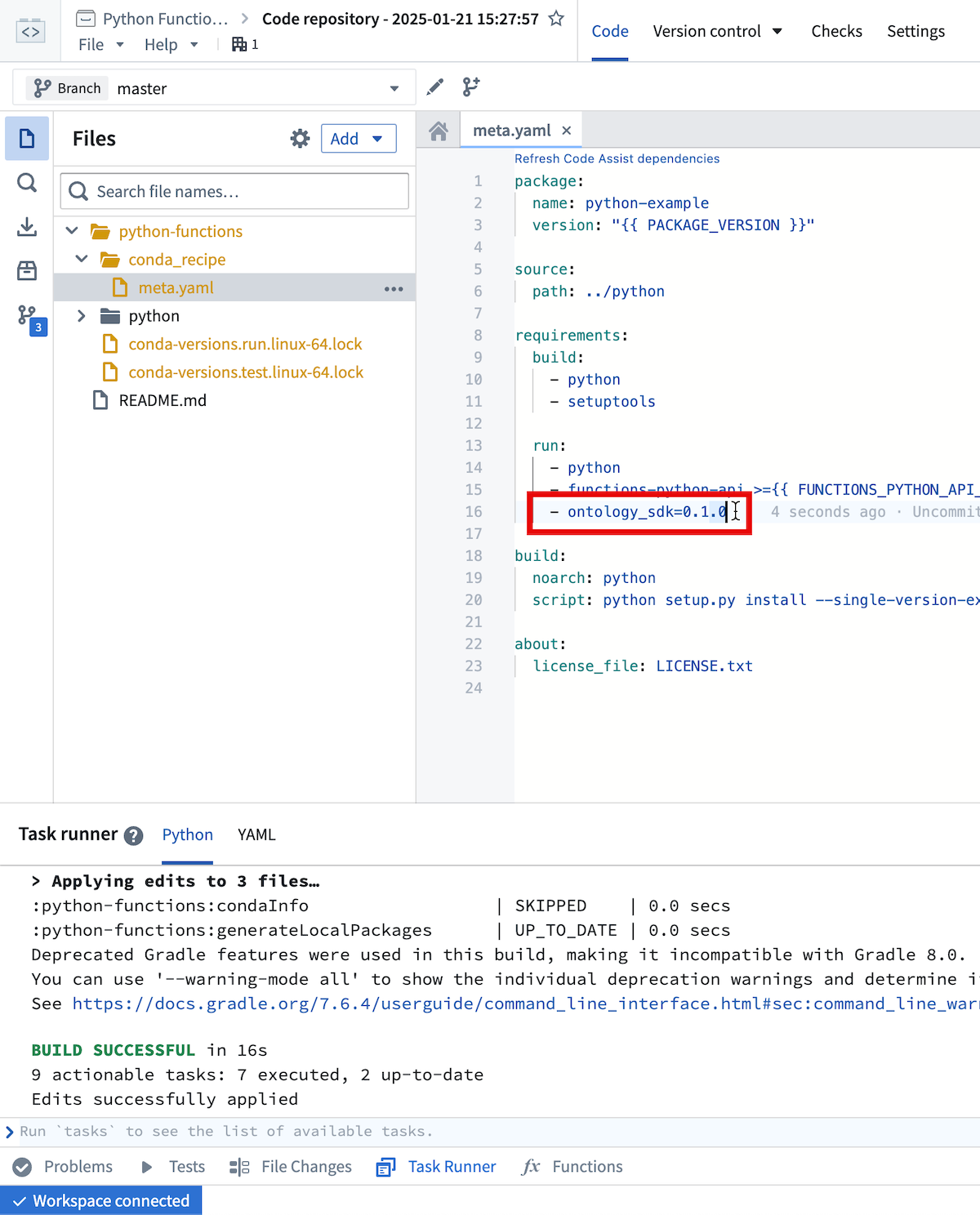
Task: Go to the Checks tab
Action: click(836, 31)
